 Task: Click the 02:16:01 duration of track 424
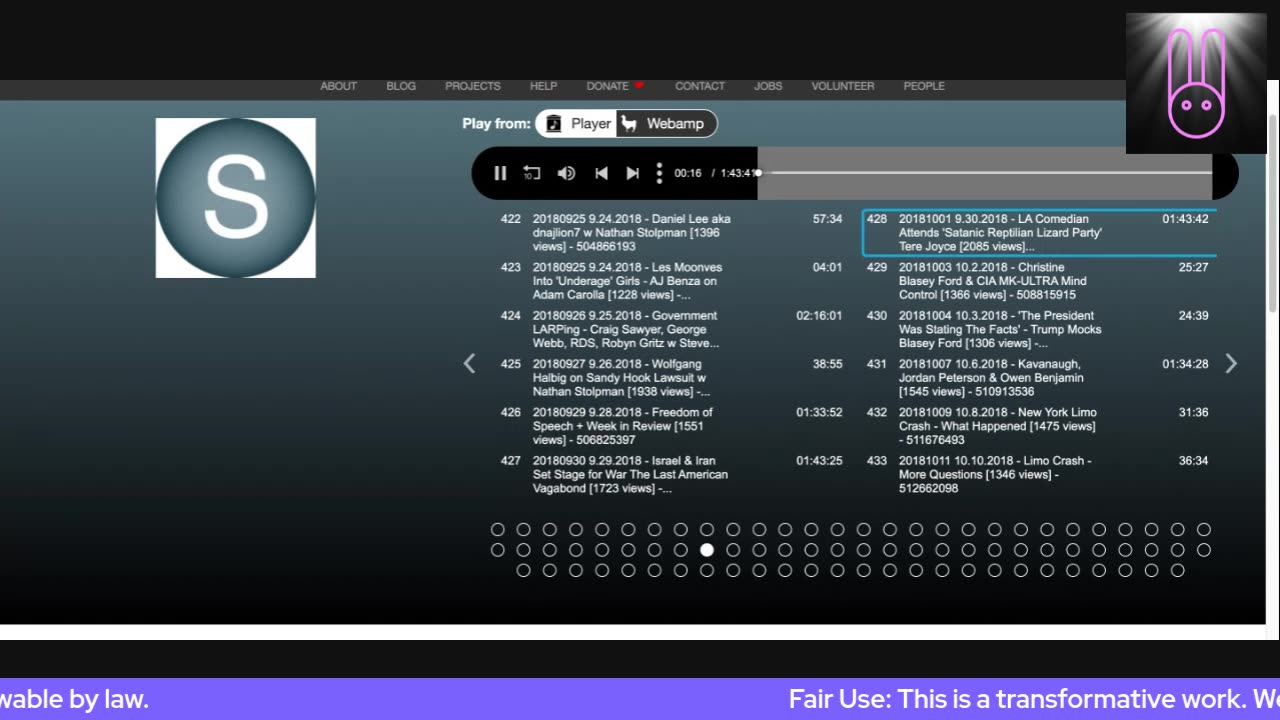click(819, 315)
